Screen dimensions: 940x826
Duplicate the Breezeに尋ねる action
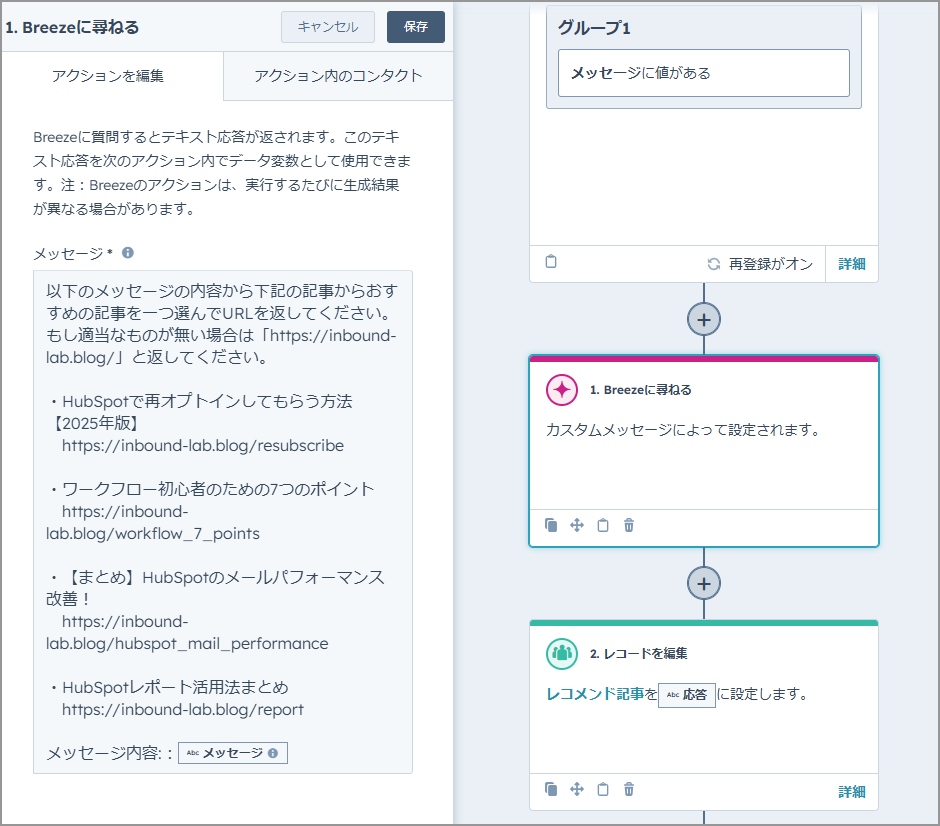(x=551, y=526)
